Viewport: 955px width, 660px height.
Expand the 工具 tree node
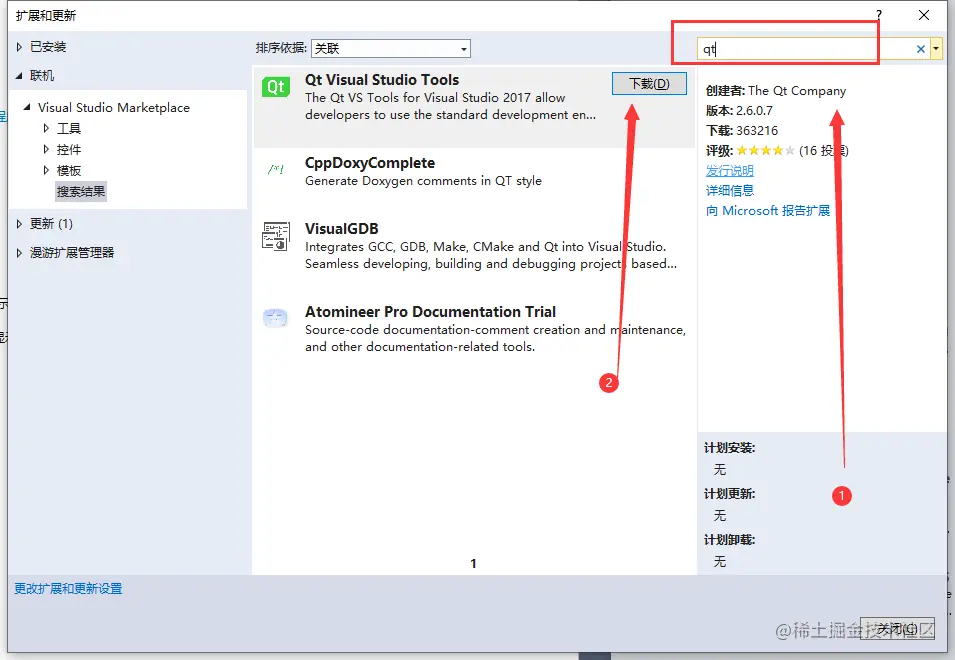46,128
